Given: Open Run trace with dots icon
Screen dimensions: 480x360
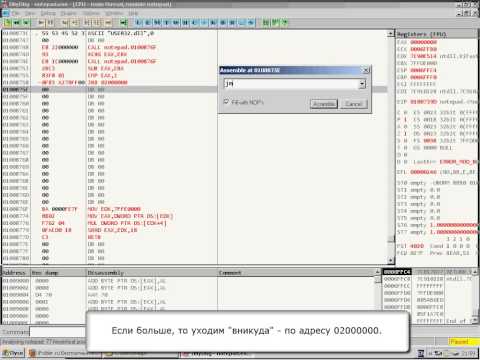Looking at the screenshot, I should (241, 23).
